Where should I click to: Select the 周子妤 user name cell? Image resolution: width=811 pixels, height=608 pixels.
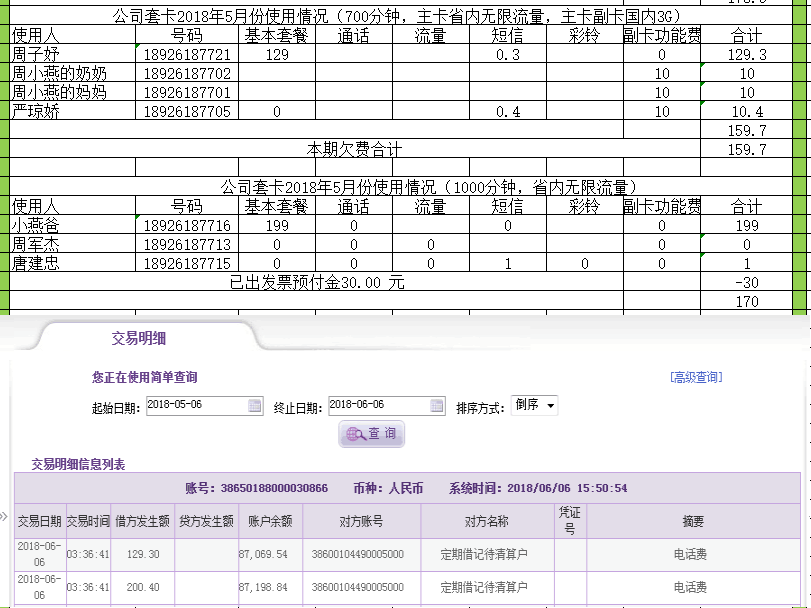72,55
